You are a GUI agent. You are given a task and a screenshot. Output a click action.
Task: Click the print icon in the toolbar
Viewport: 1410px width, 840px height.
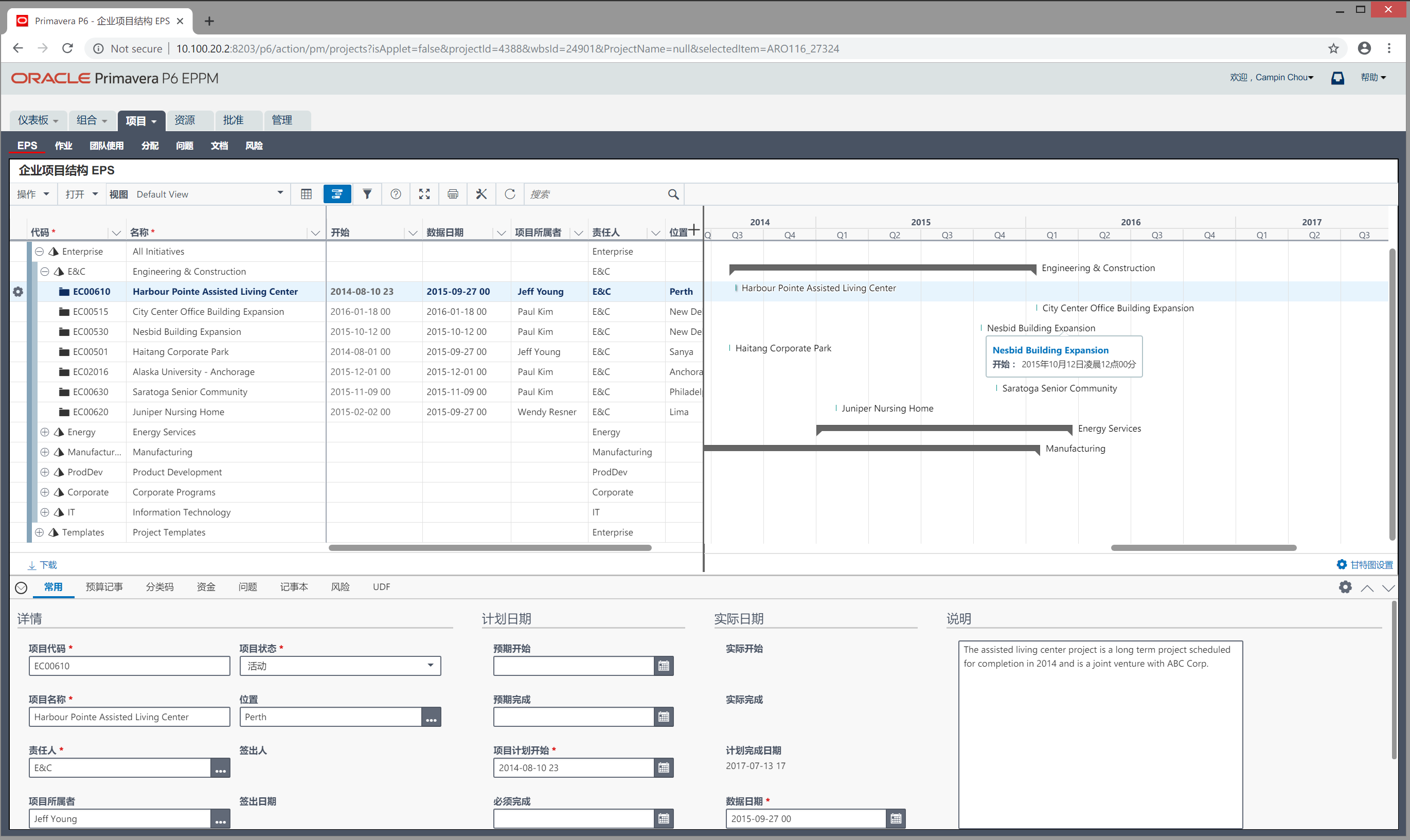click(x=452, y=194)
